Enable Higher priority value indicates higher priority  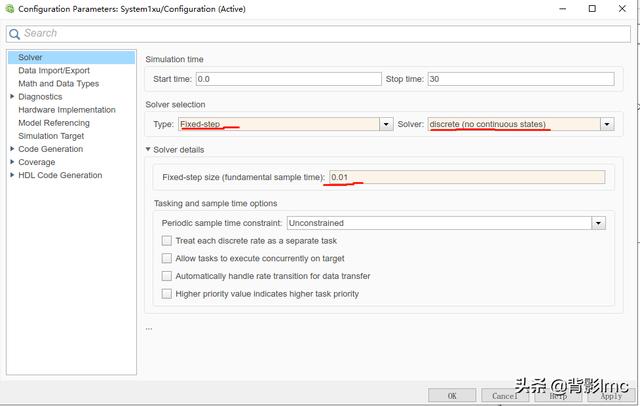167,294
